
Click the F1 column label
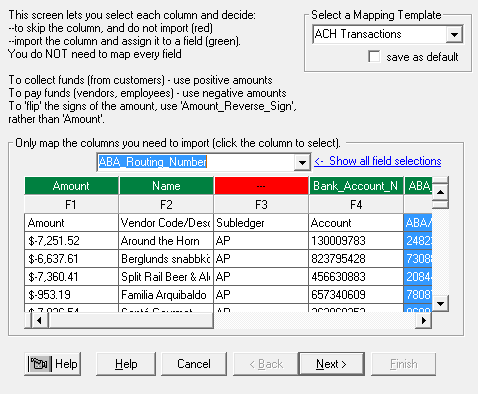pyautogui.click(x=71, y=204)
